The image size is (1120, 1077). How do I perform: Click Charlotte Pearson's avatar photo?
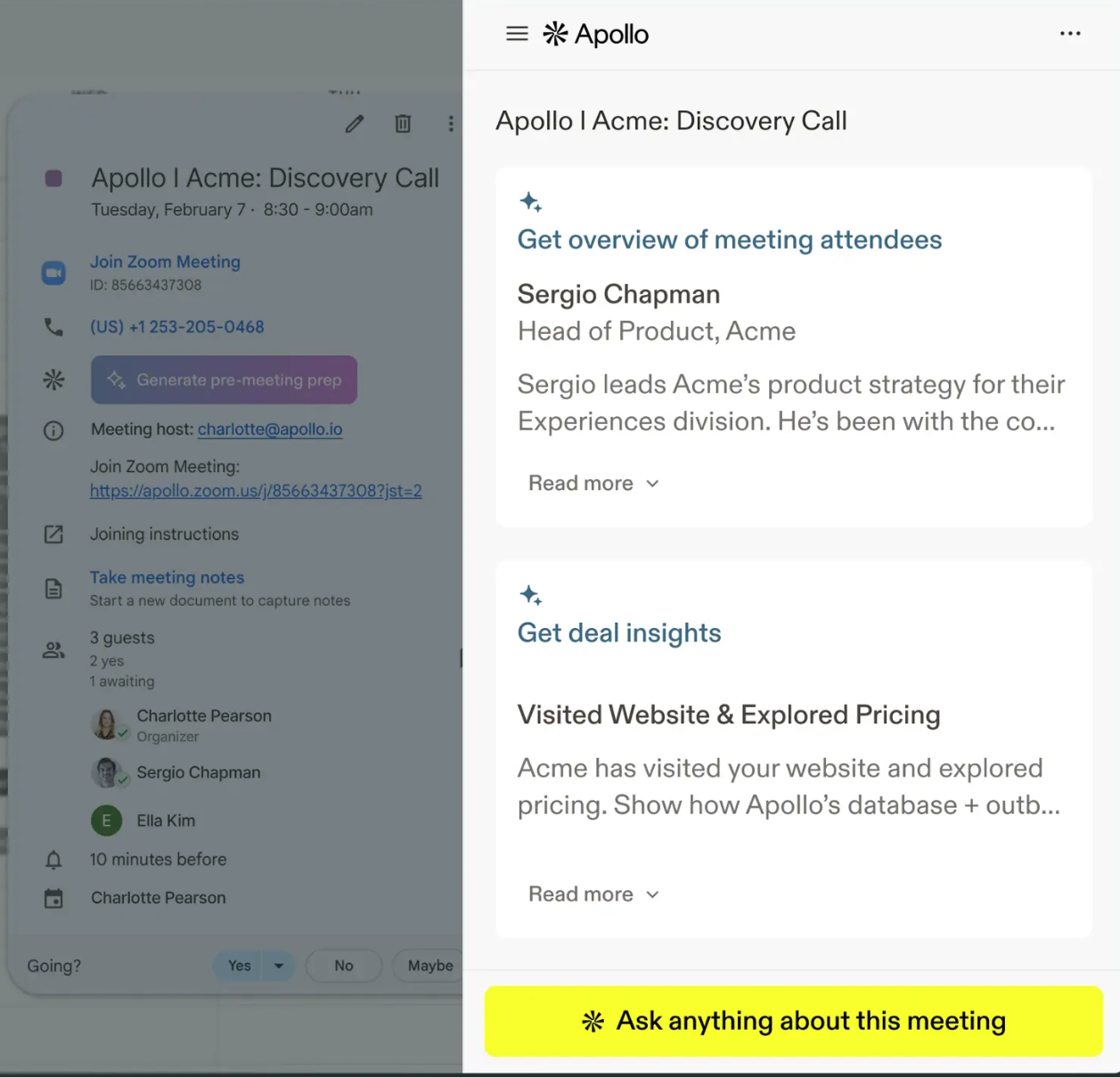(x=108, y=724)
